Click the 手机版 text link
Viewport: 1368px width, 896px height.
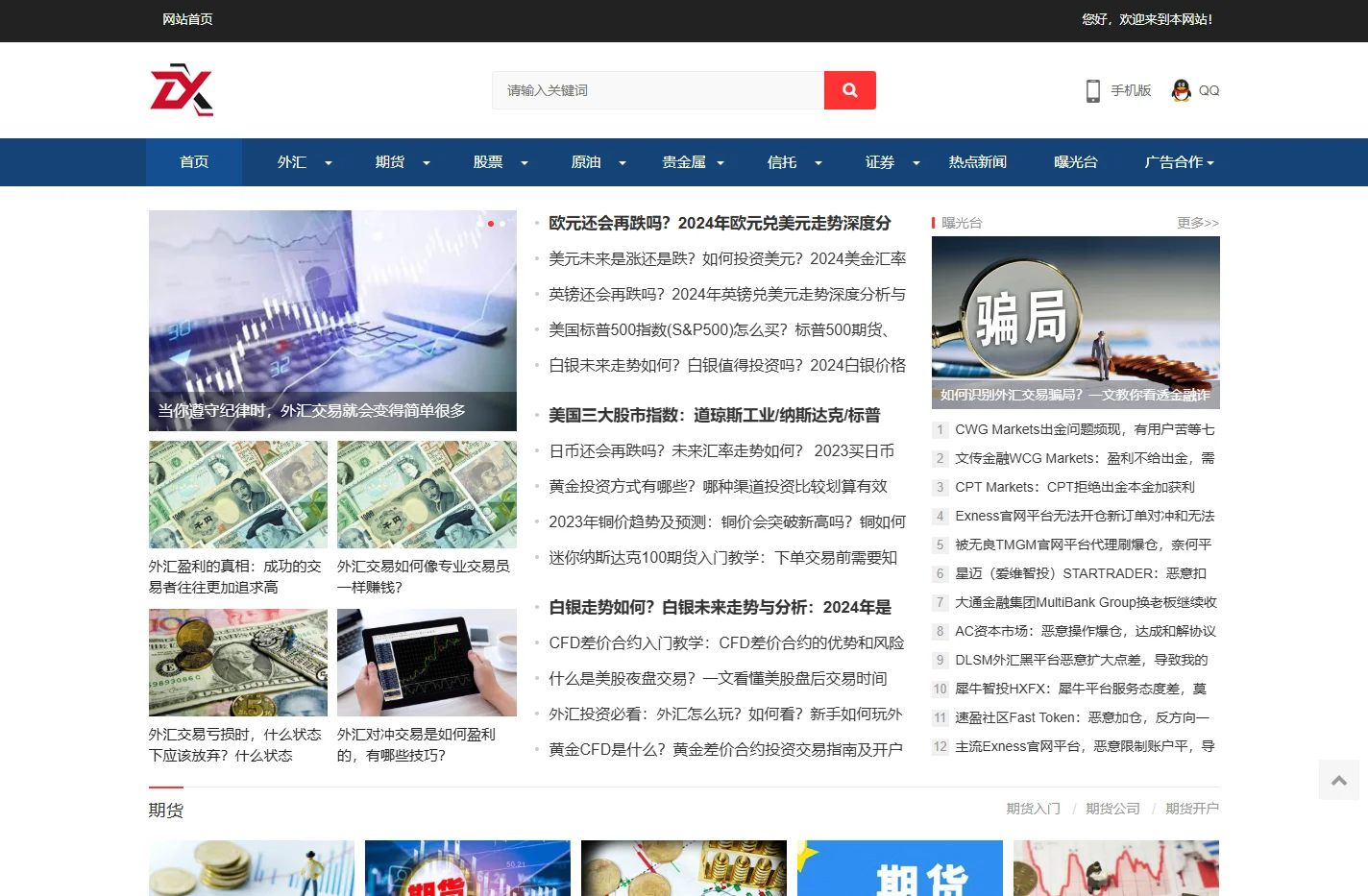point(1131,90)
